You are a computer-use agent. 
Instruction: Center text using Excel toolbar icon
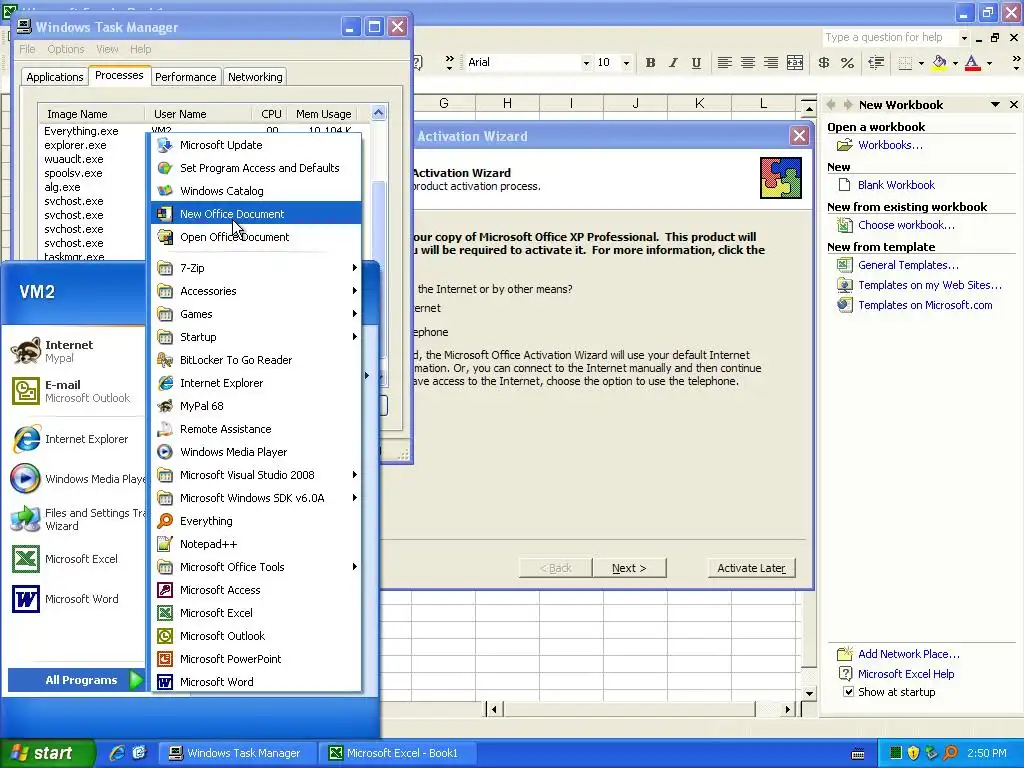pyautogui.click(x=748, y=63)
